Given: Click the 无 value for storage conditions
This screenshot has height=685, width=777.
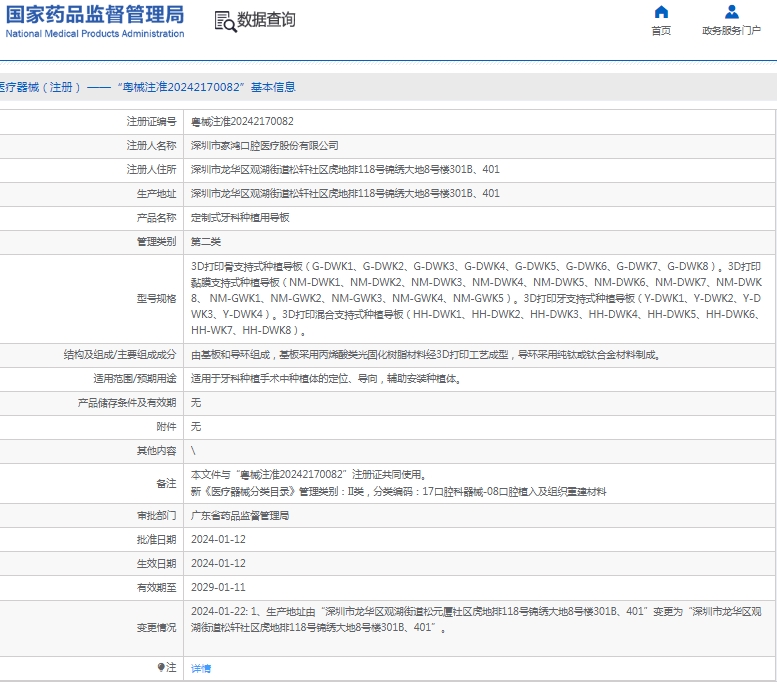Looking at the screenshot, I should pyautogui.click(x=196, y=402).
